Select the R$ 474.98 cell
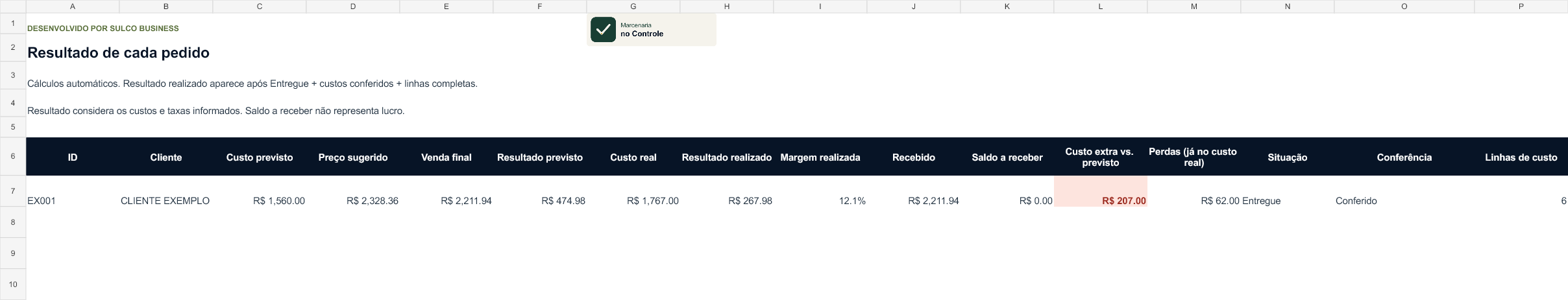Viewport: 1568px width, 300px height. (x=540, y=191)
